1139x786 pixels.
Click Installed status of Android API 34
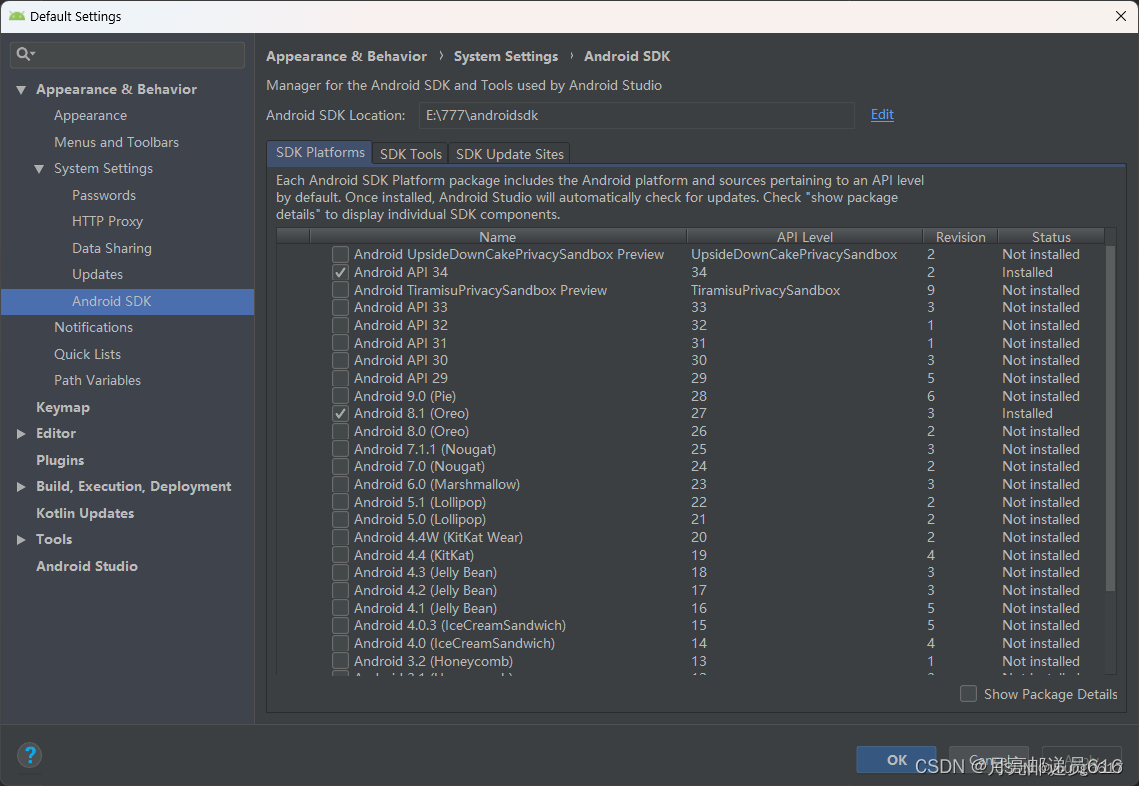[x=1027, y=272]
